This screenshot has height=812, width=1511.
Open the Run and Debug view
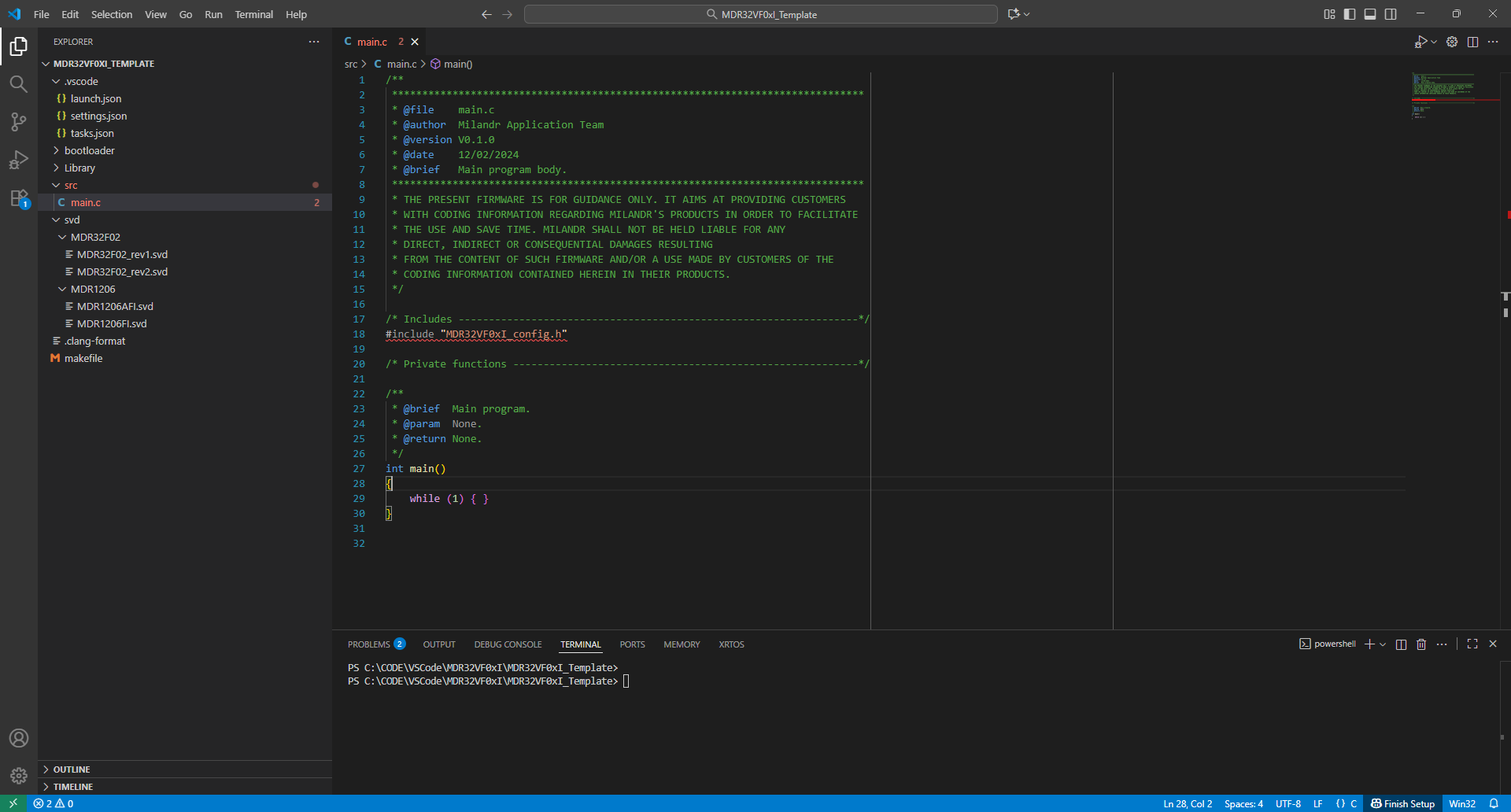(x=18, y=160)
